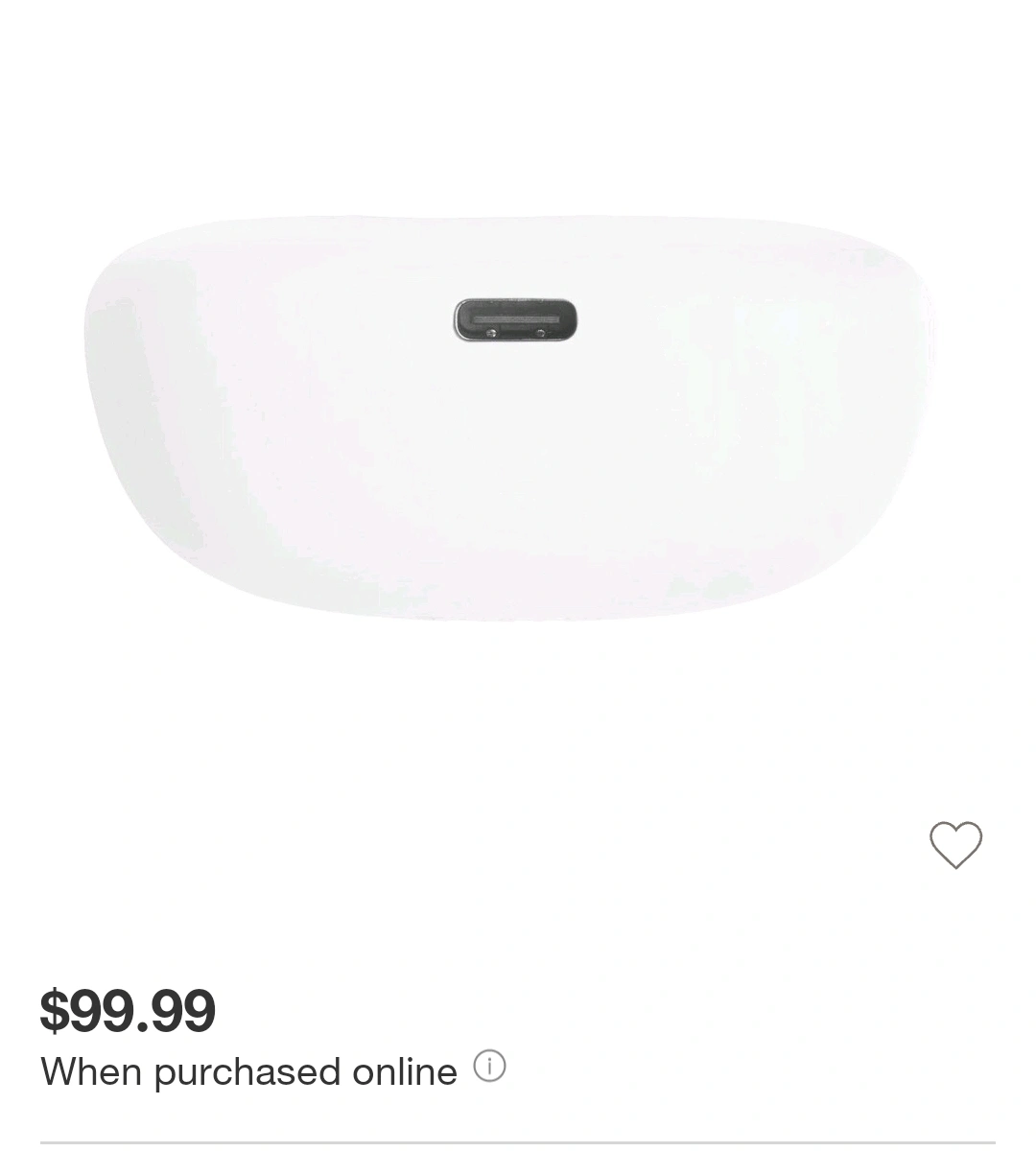This screenshot has width=1036, height=1151.
Task: Click the 'When purchased online' text
Action: pyautogui.click(x=248, y=1071)
